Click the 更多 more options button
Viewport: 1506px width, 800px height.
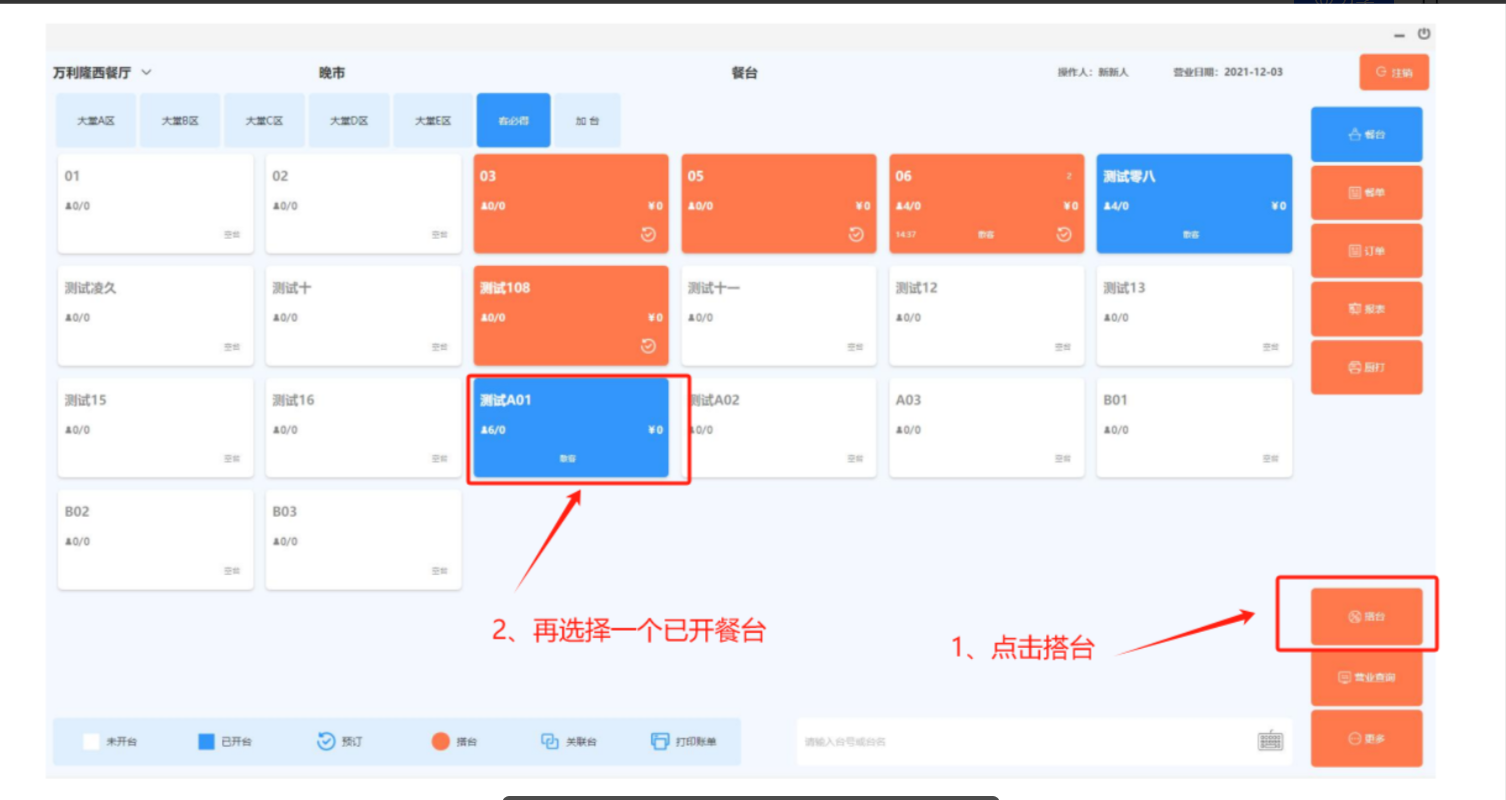pos(1366,738)
